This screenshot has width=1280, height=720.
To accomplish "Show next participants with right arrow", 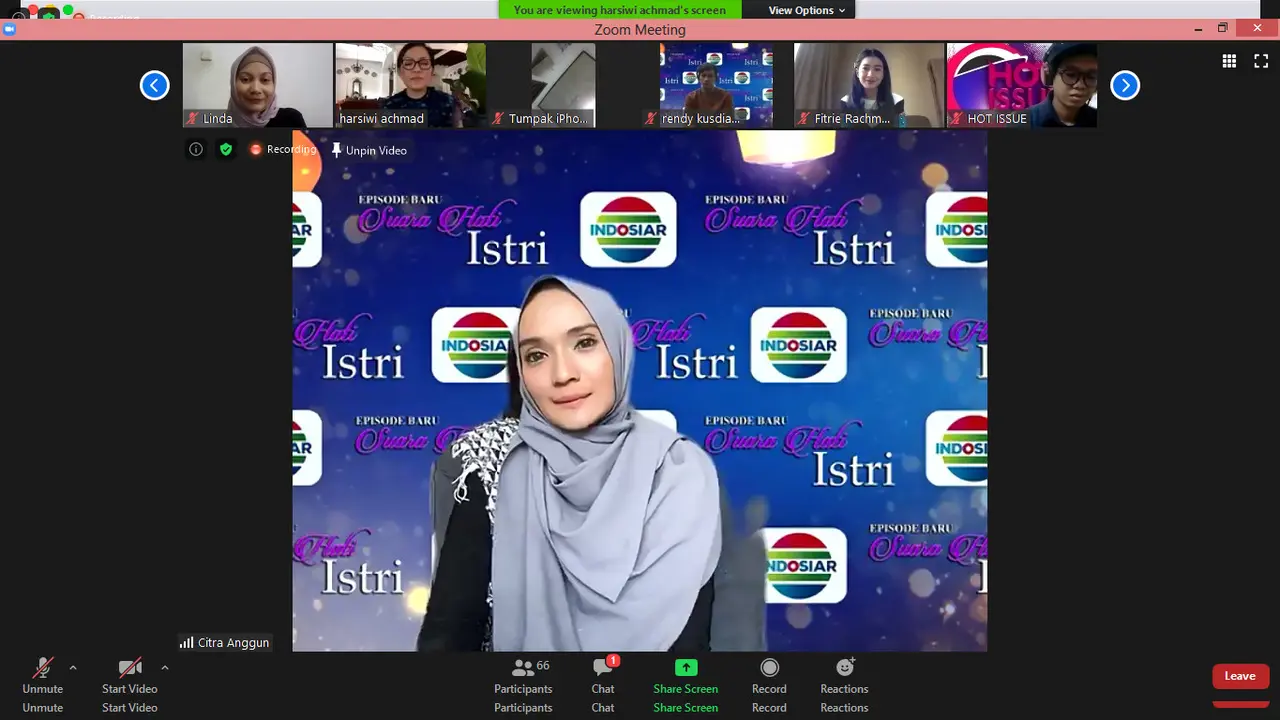I will [1125, 85].
